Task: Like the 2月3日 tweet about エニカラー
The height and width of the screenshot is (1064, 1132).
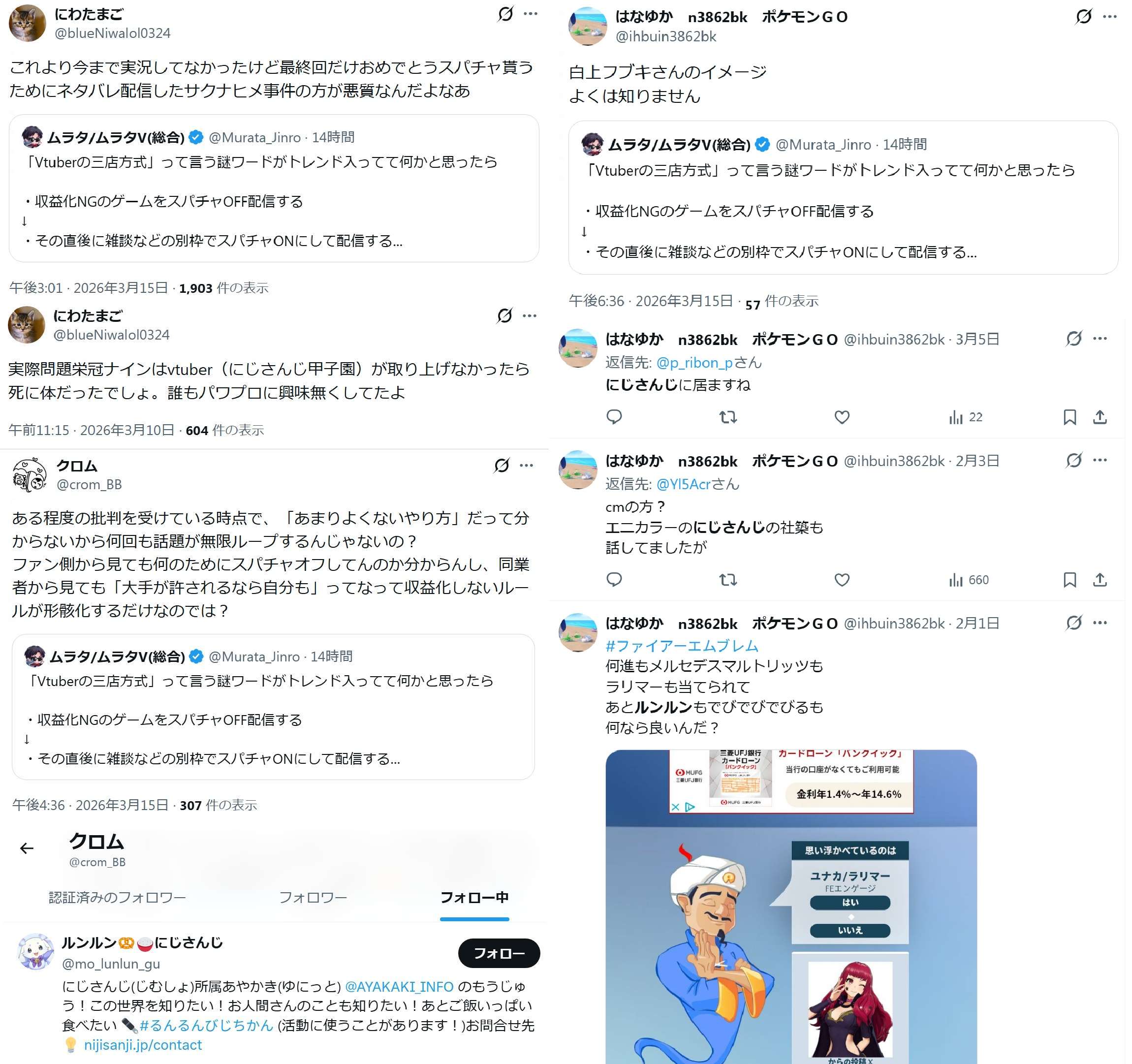Action: click(842, 580)
